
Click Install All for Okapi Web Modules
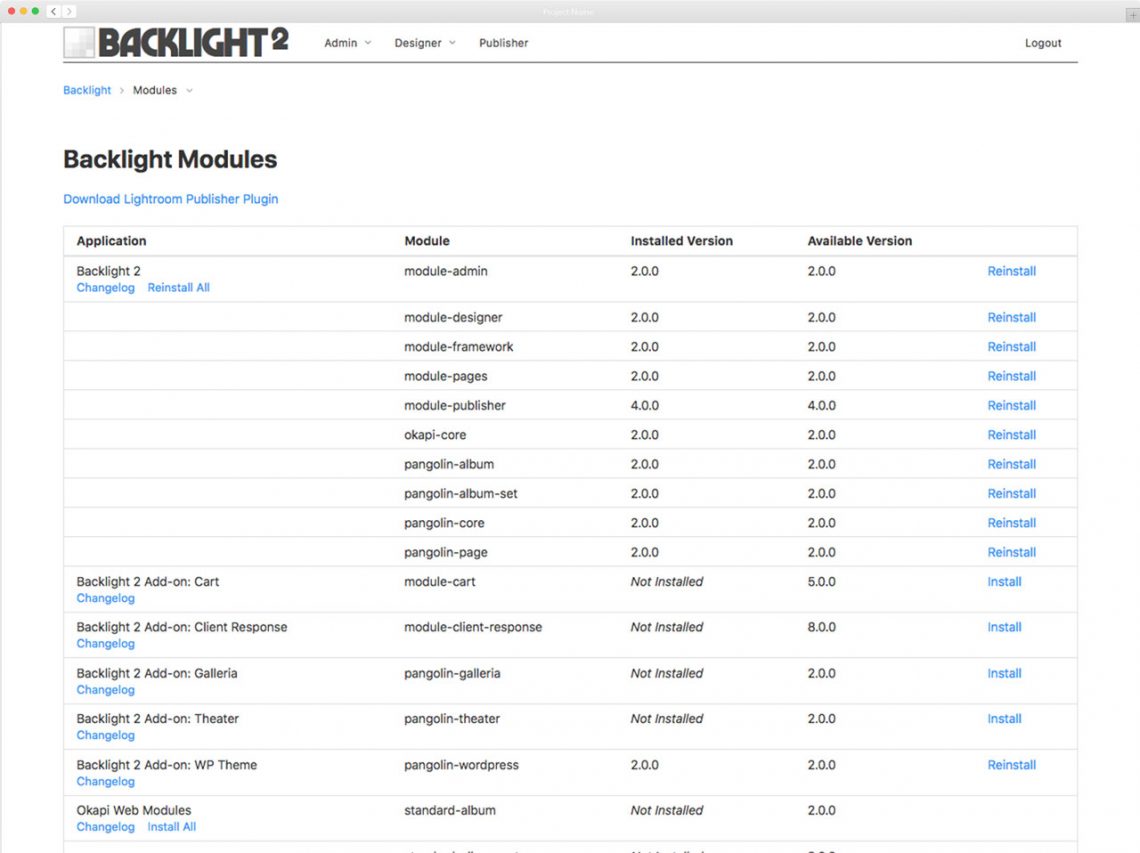(172, 827)
